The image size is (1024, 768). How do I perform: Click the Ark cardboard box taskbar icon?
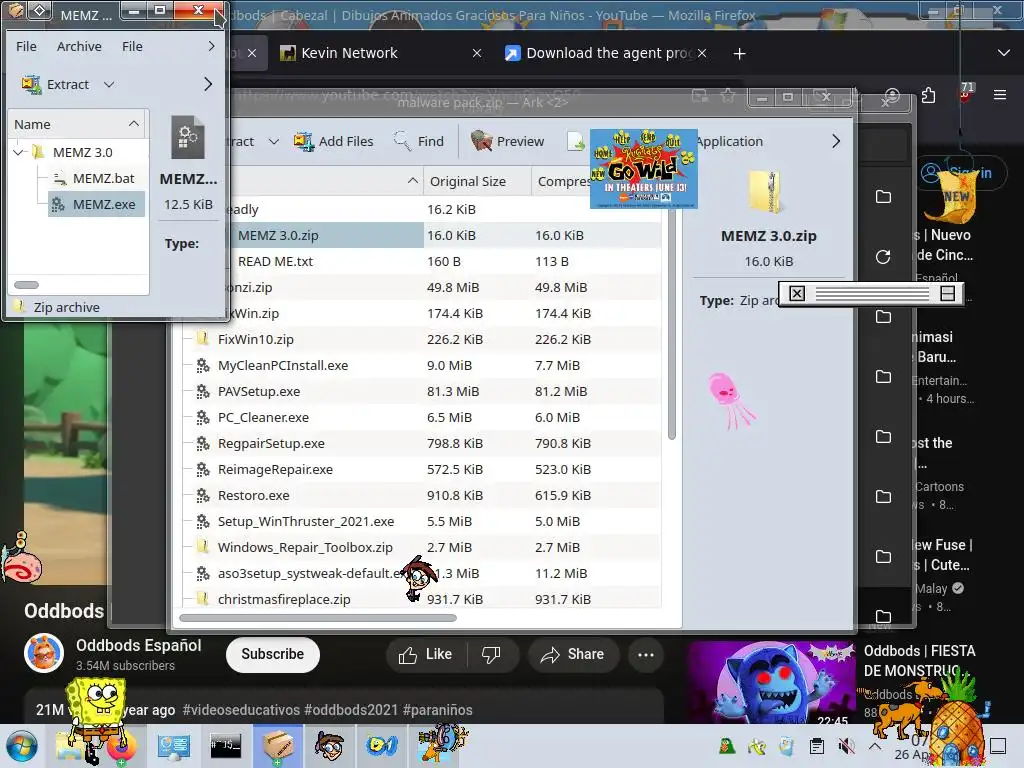(x=278, y=745)
